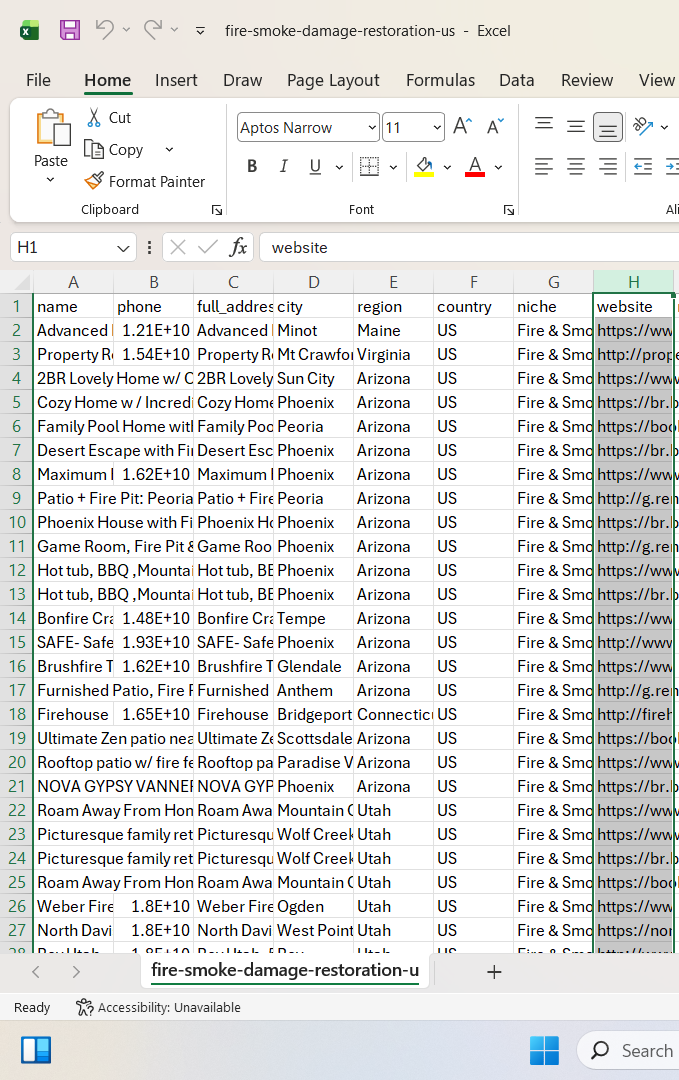Cut the selected cells
Image resolution: width=679 pixels, height=1080 pixels.
click(109, 118)
